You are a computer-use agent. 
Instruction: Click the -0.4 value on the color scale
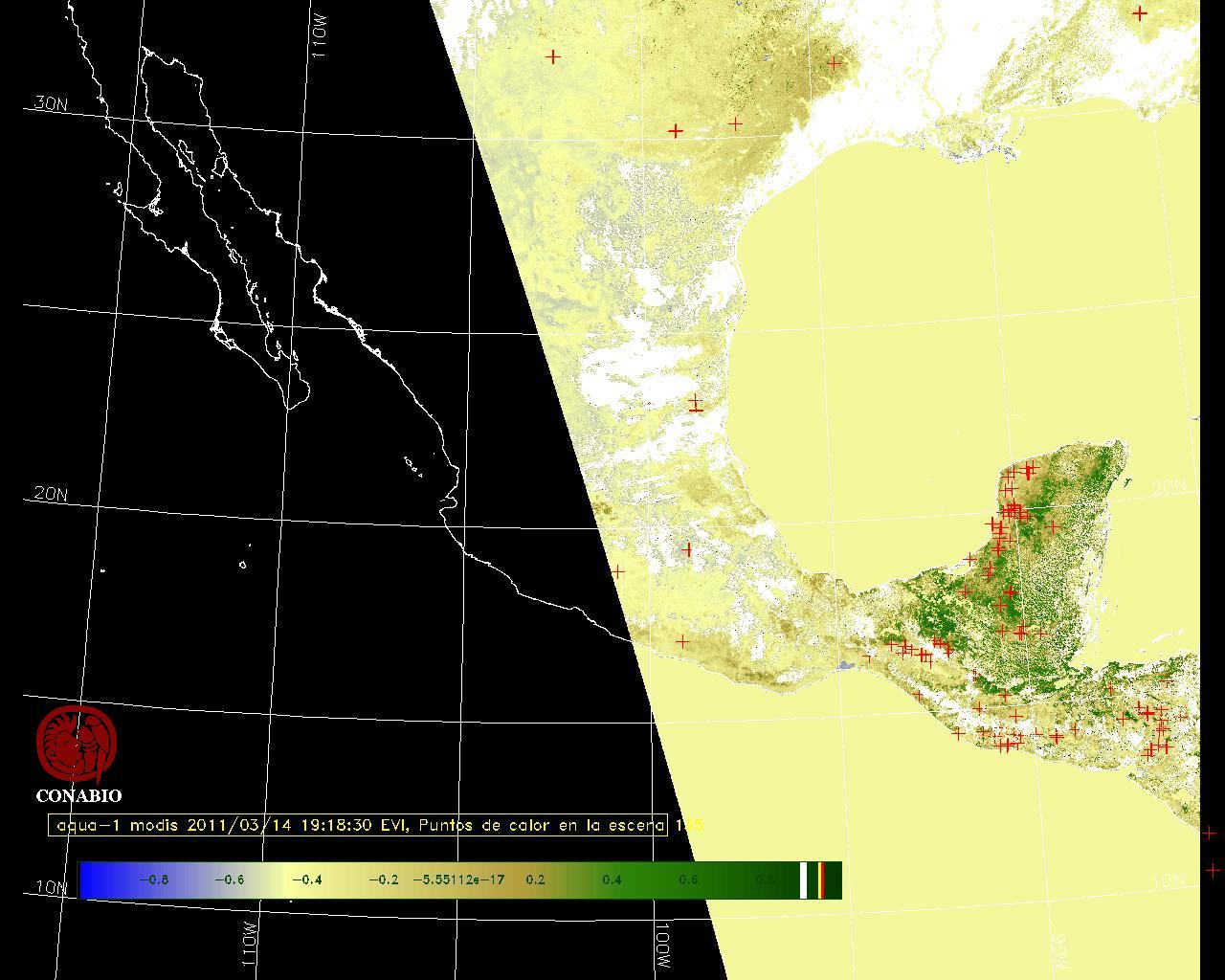click(x=306, y=880)
